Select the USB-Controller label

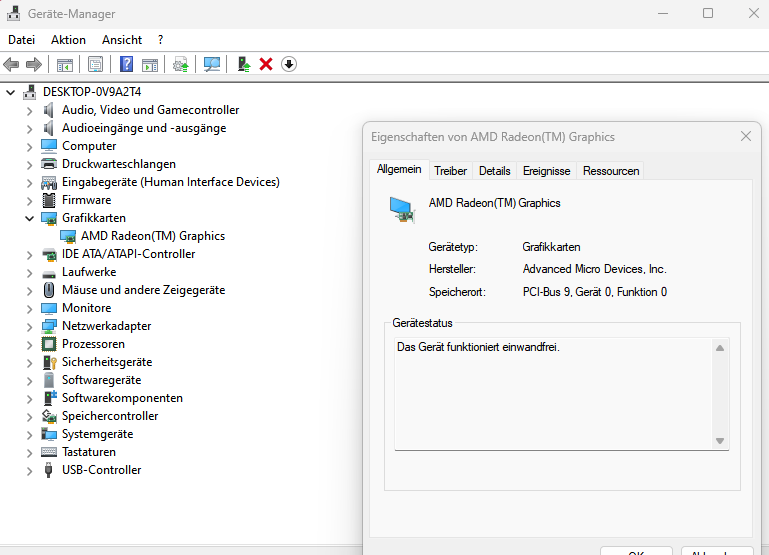click(102, 470)
